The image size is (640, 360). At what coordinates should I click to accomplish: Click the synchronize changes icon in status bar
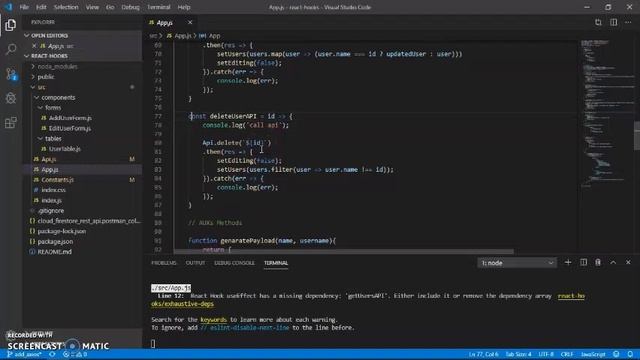point(52,354)
